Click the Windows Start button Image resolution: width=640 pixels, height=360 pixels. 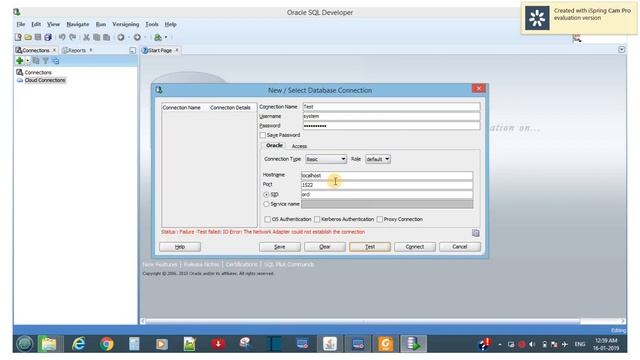(24, 344)
